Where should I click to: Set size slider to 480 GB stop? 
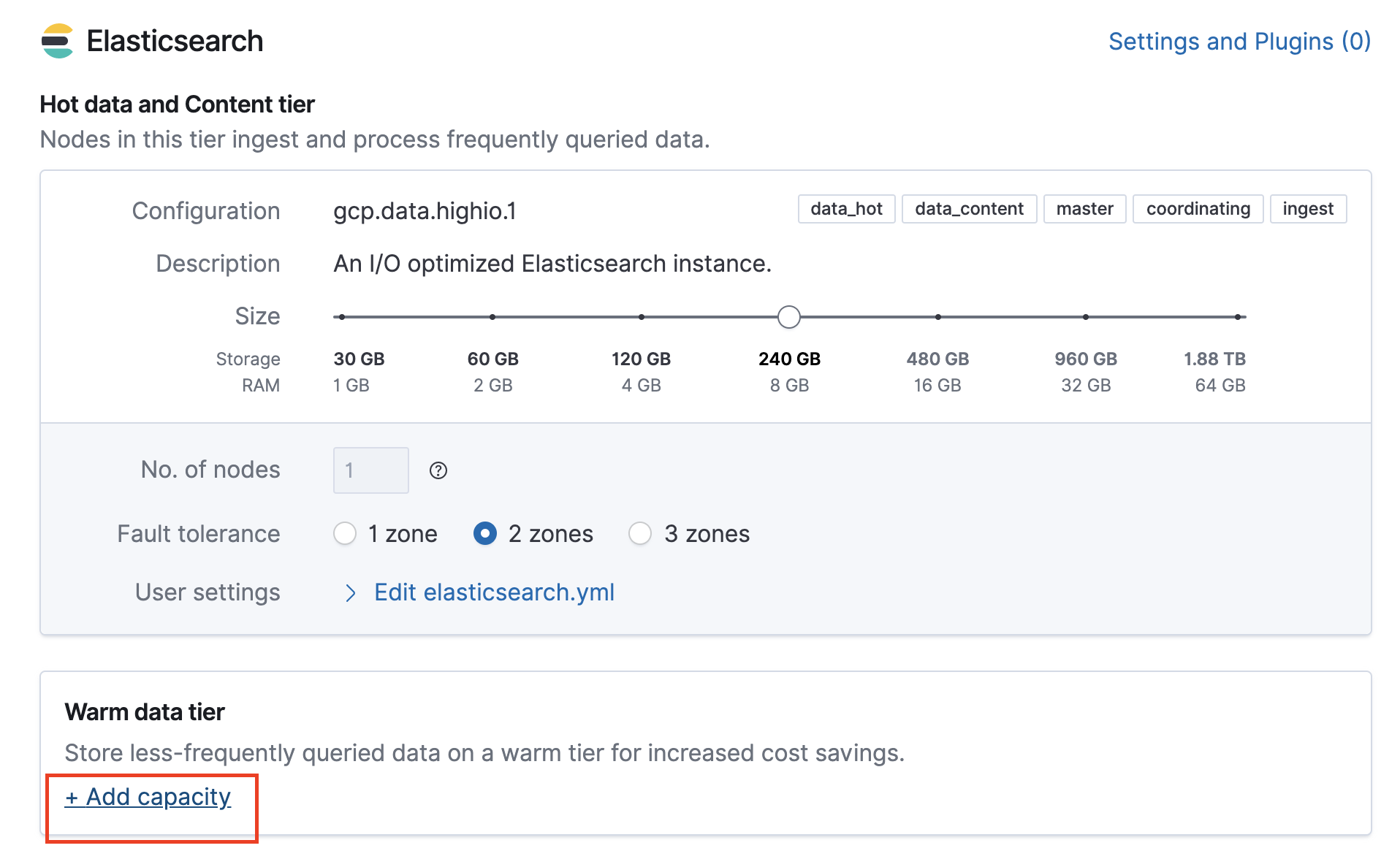click(x=937, y=317)
